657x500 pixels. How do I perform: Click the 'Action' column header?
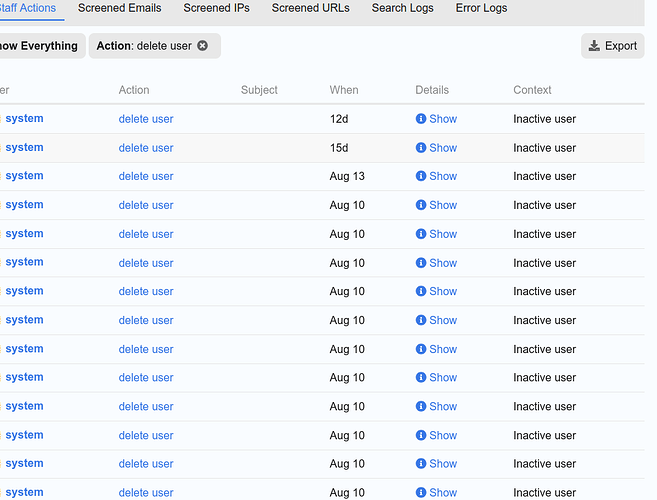coord(134,90)
